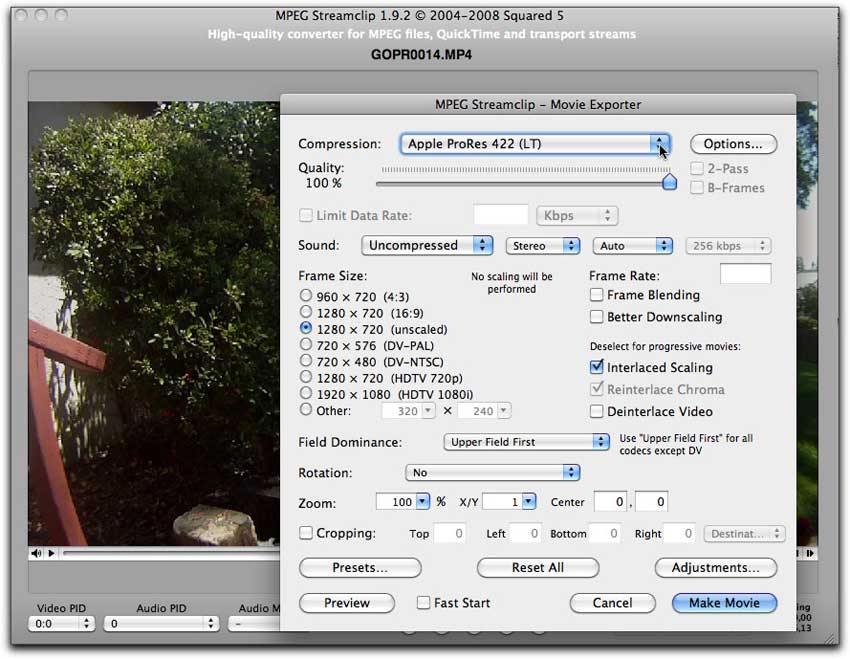850x659 pixels.
Task: Enable the Better Downscaling checkbox
Action: coord(596,316)
